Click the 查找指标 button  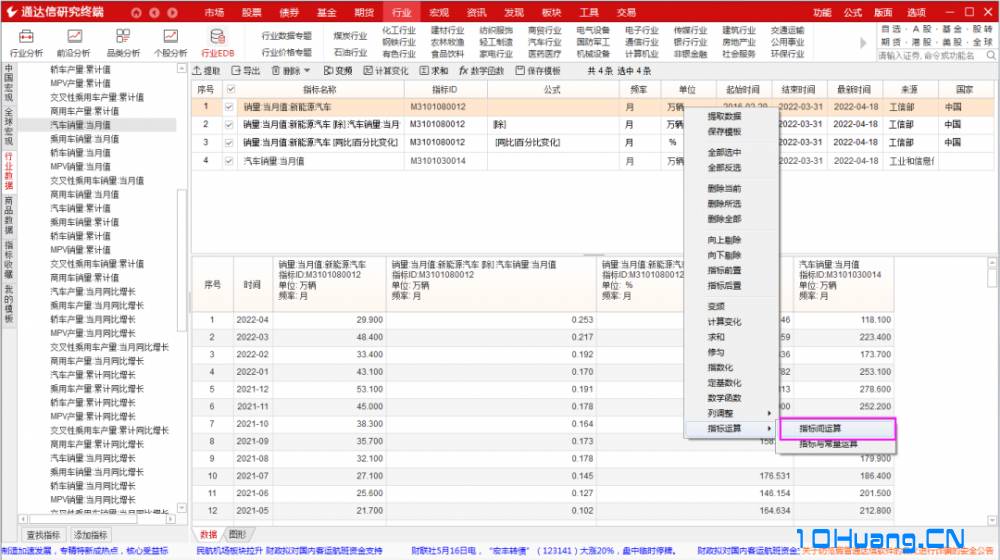(x=43, y=534)
